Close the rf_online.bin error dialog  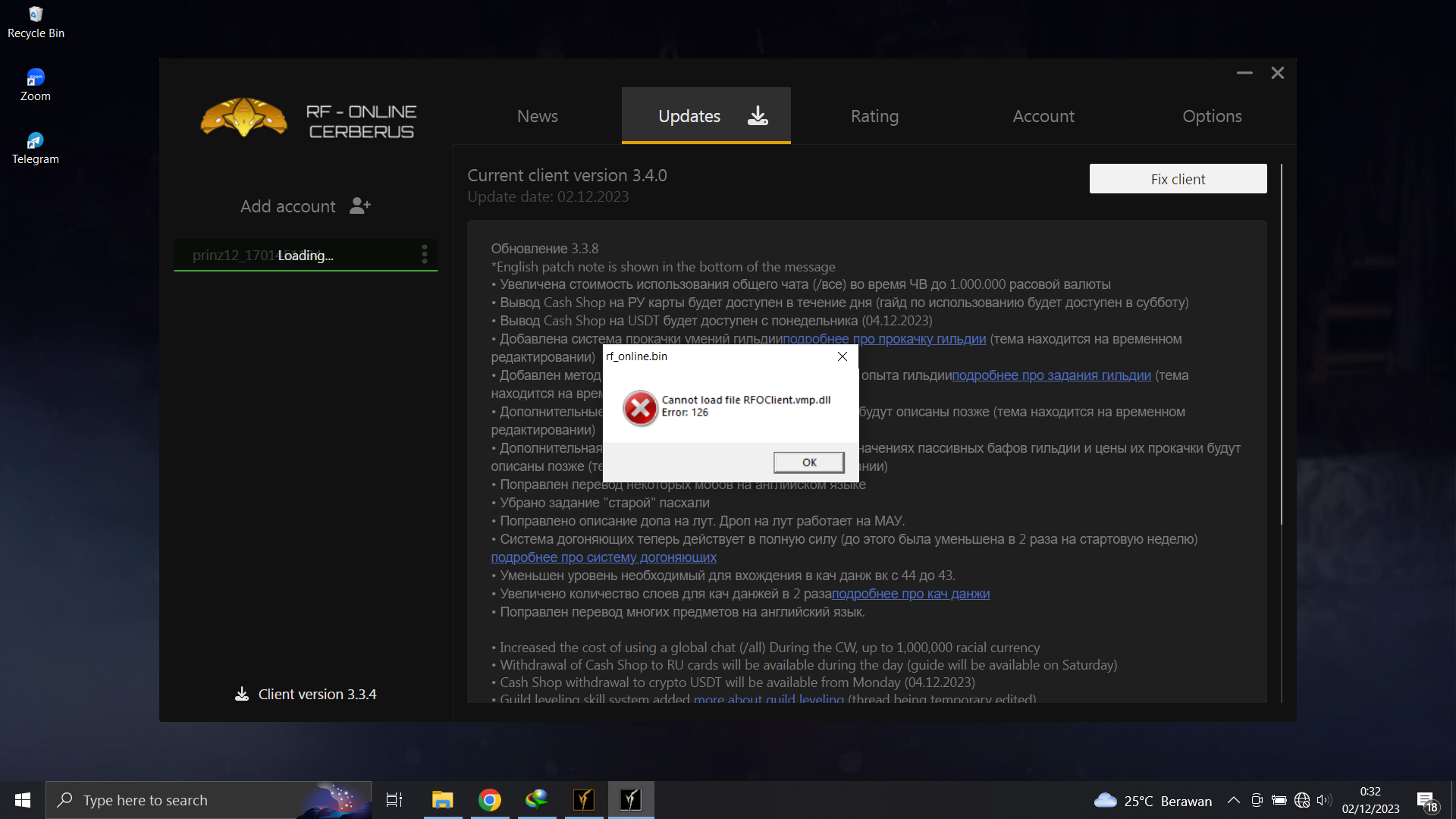pos(842,356)
